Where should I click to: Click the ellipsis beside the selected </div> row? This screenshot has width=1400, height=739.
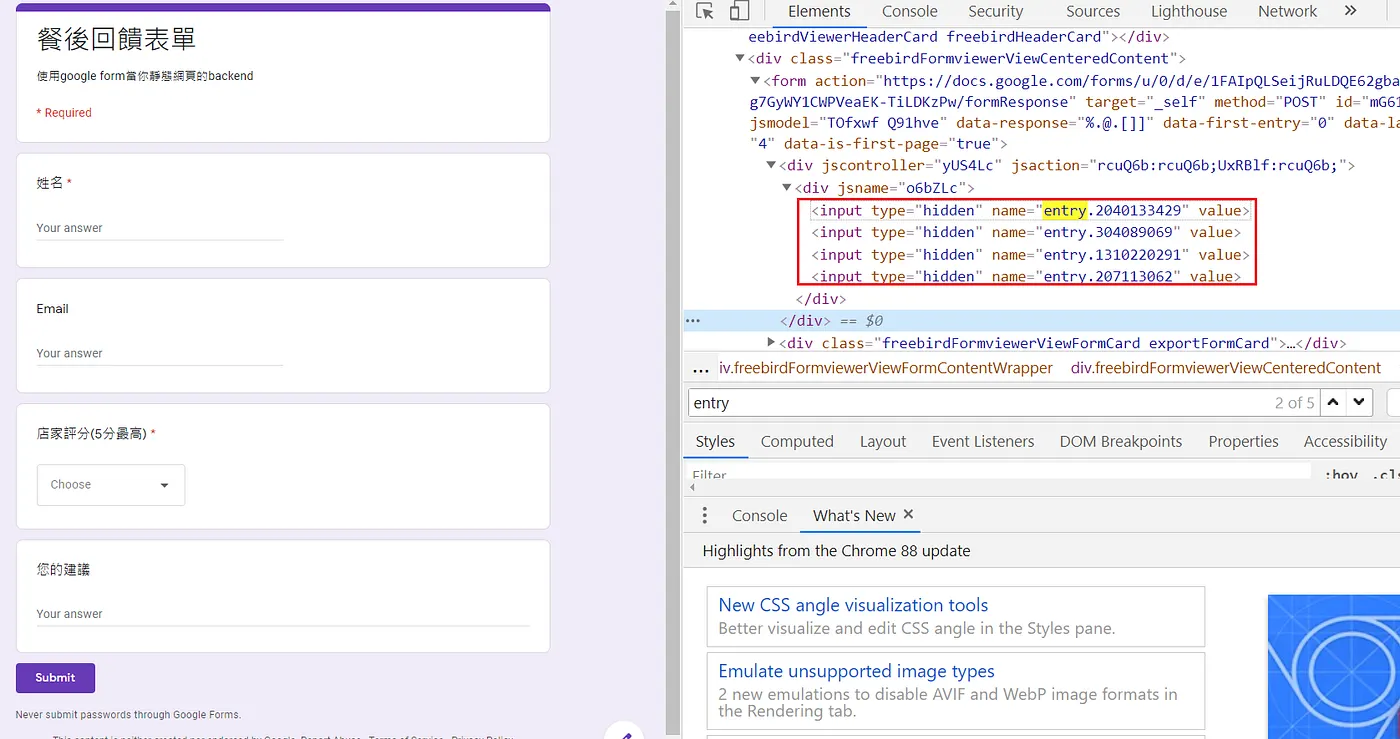pos(692,321)
